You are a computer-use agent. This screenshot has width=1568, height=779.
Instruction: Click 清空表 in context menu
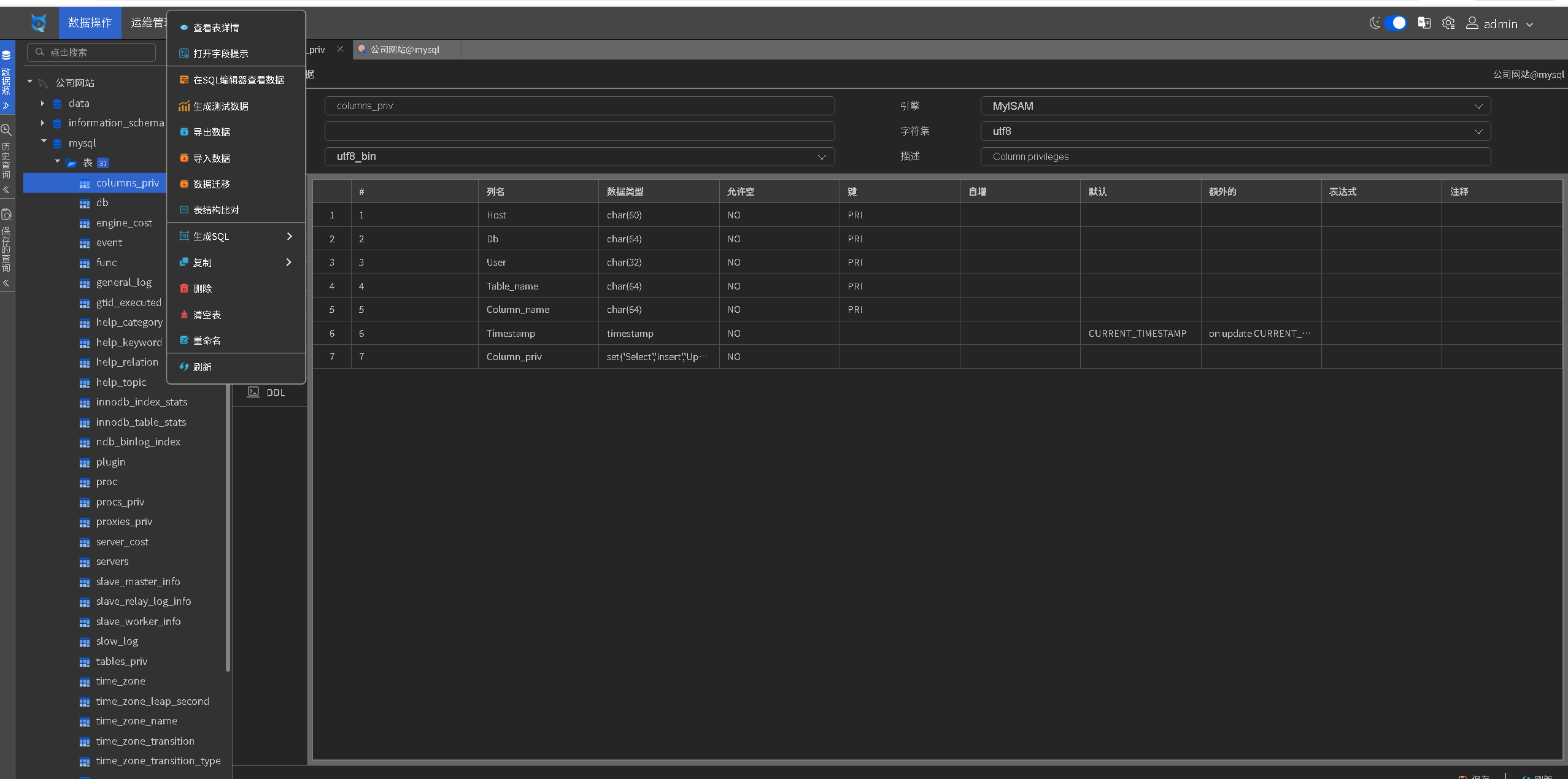207,315
